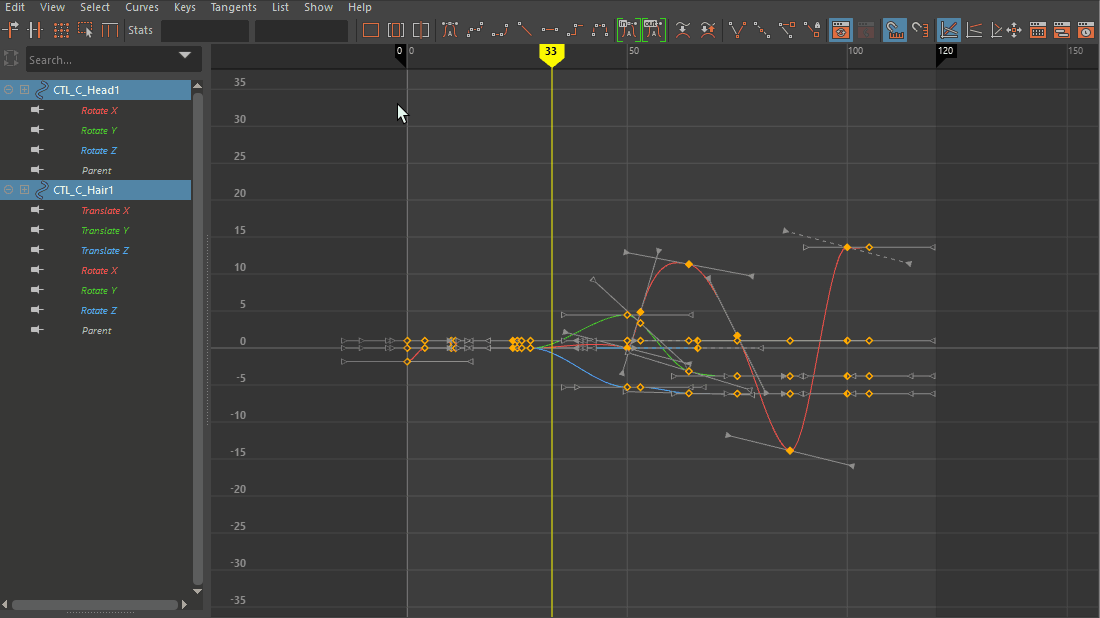Click outliner scroll up arrow
Viewport: 1100px width, 618px height.
click(198, 86)
